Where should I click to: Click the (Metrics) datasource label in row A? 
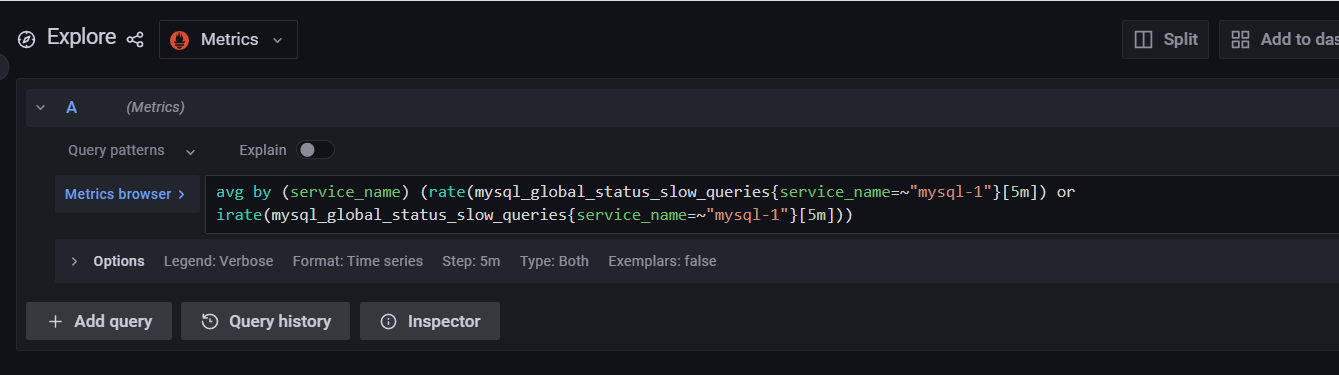point(155,107)
